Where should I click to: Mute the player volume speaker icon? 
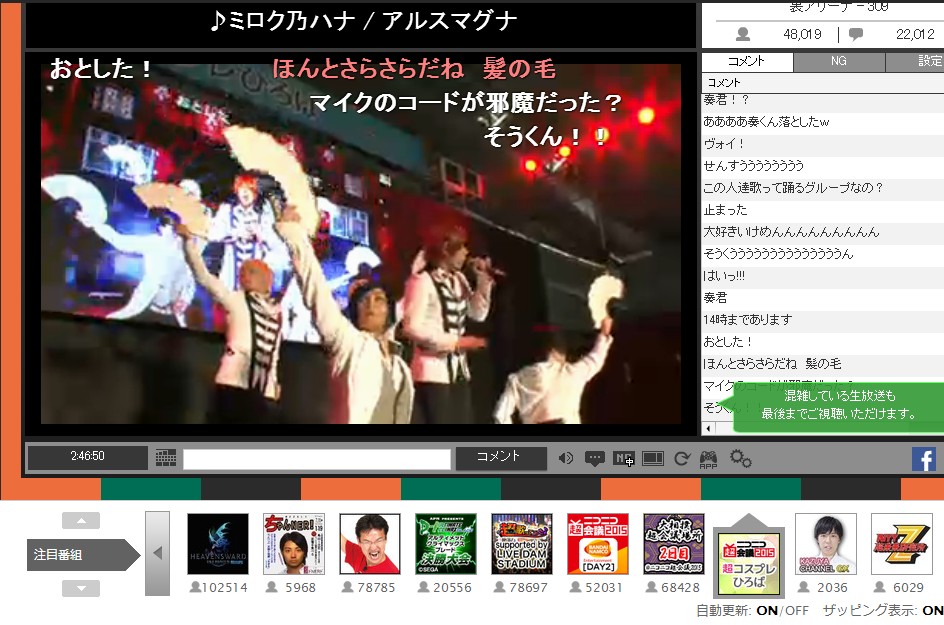point(565,458)
